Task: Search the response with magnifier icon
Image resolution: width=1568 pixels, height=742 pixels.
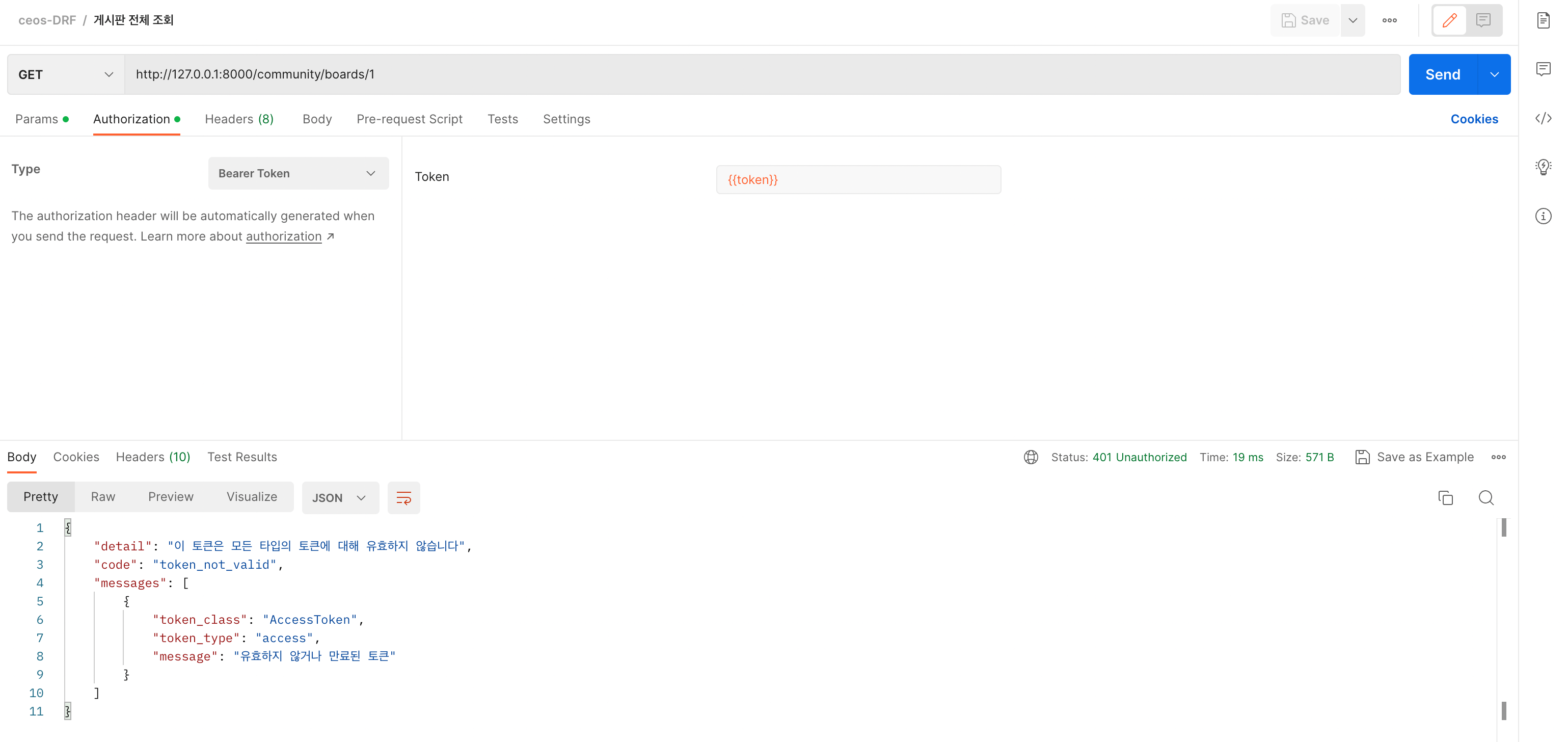Action: coord(1486,498)
